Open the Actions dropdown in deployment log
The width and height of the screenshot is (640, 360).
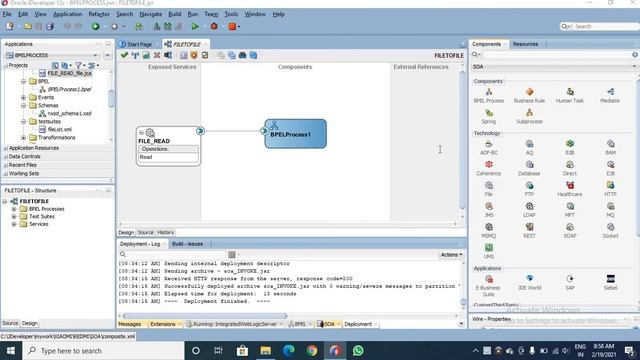tap(451, 255)
